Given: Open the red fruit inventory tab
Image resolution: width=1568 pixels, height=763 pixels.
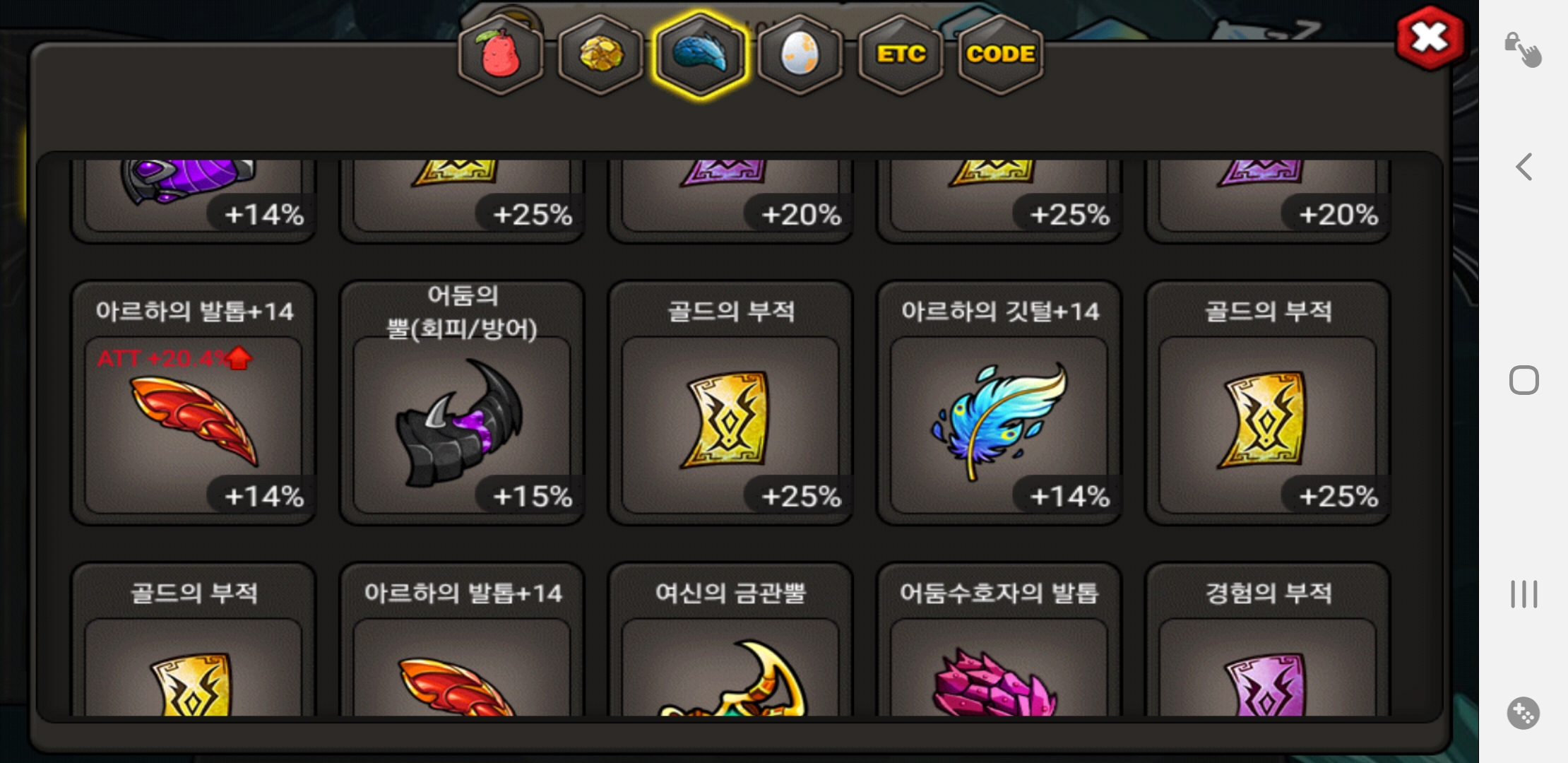Looking at the screenshot, I should pos(501,54).
